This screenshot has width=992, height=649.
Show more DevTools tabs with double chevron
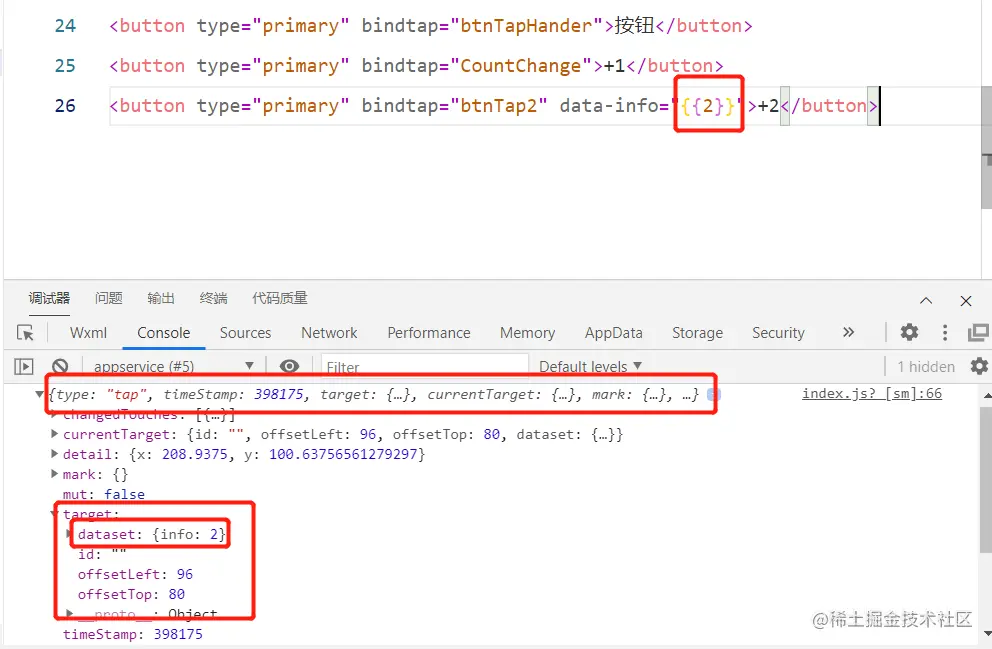coord(848,332)
